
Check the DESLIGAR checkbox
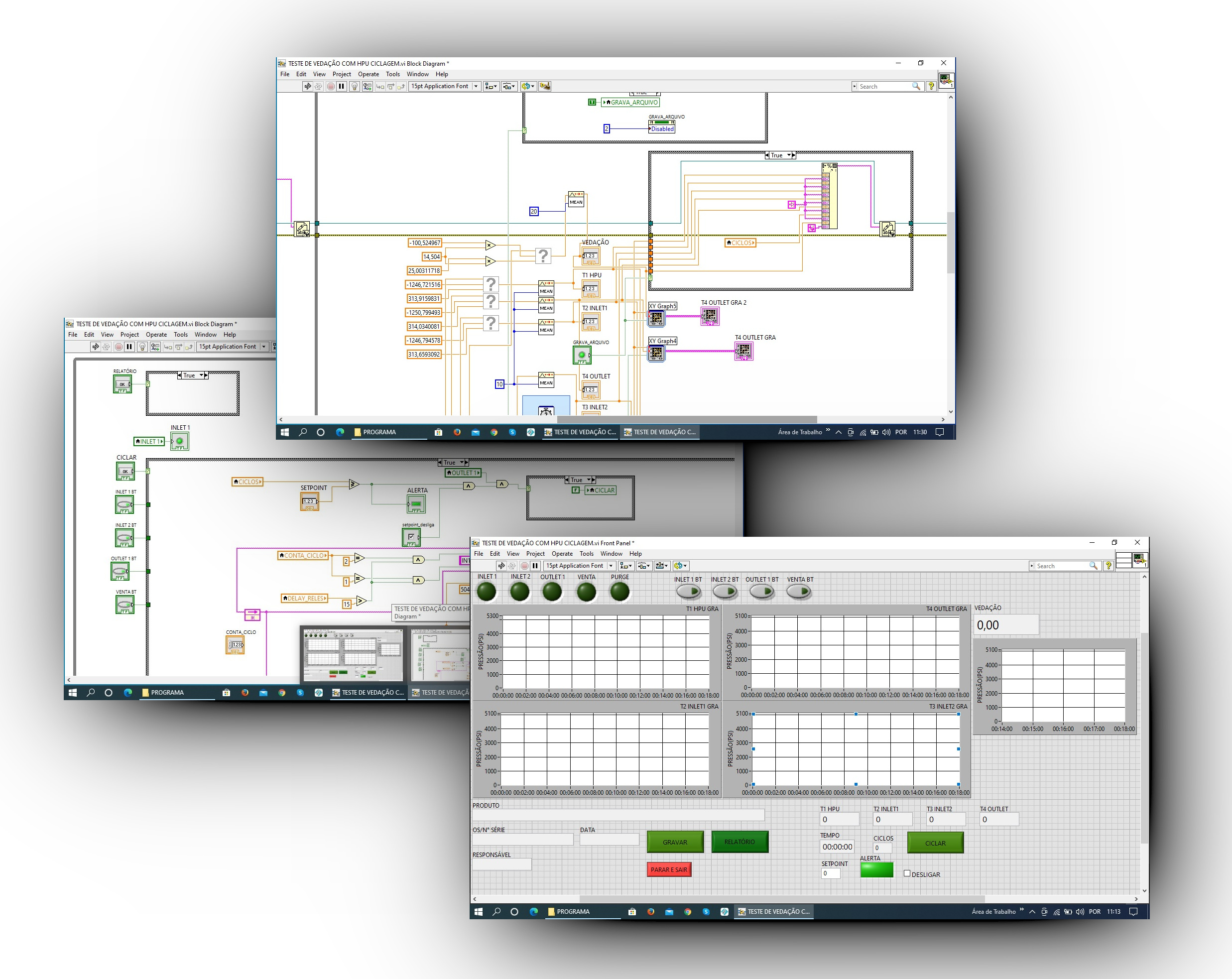pos(907,873)
